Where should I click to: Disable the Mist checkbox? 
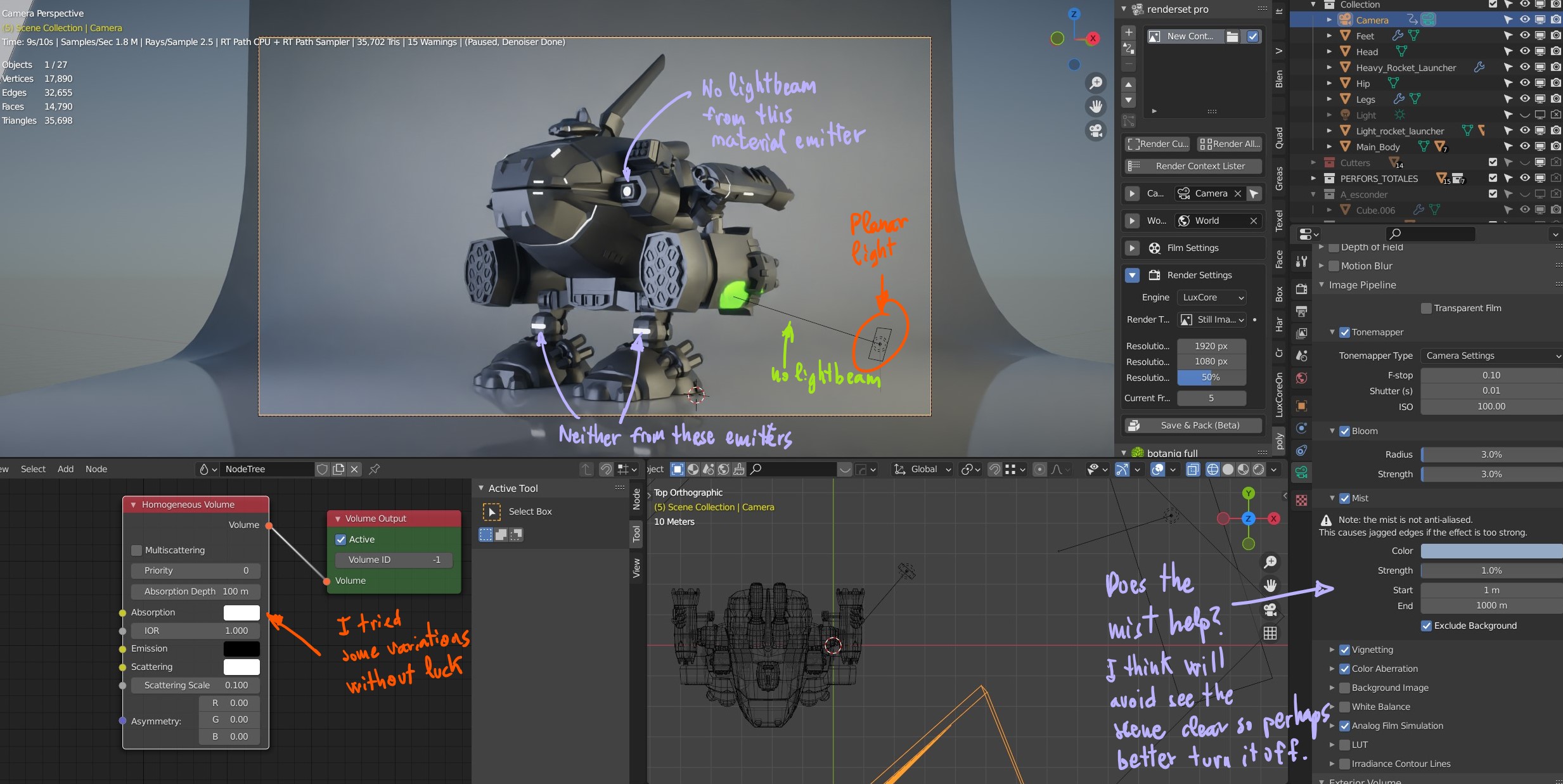(x=1345, y=498)
